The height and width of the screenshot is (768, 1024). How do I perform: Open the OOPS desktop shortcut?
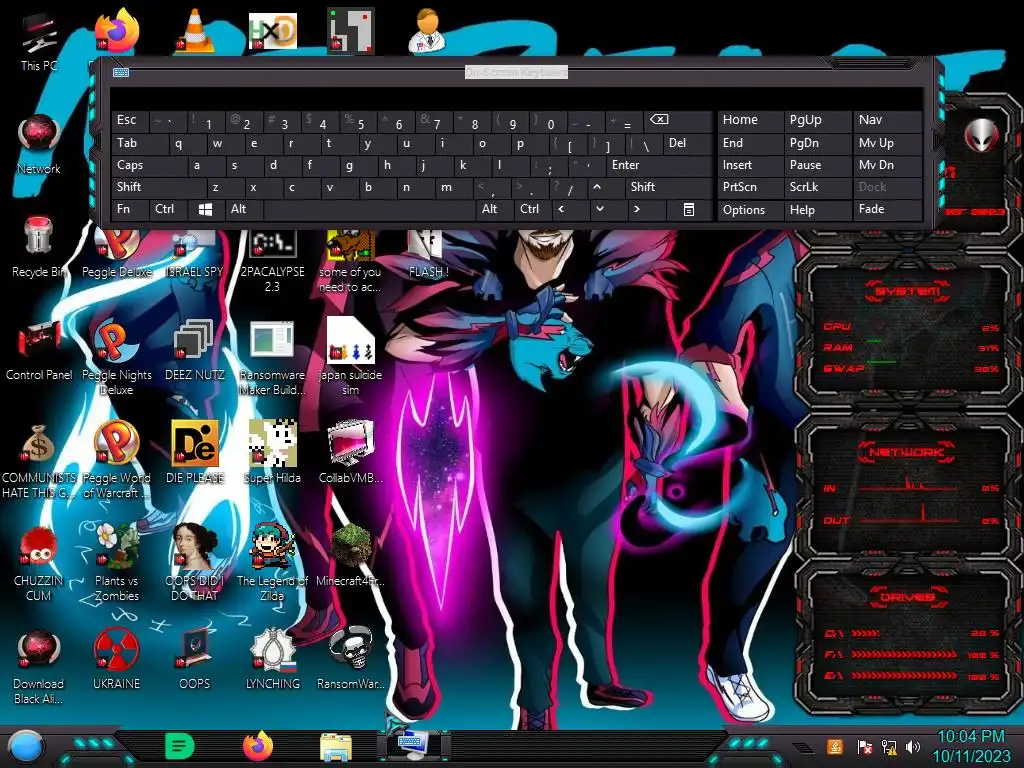point(195,658)
